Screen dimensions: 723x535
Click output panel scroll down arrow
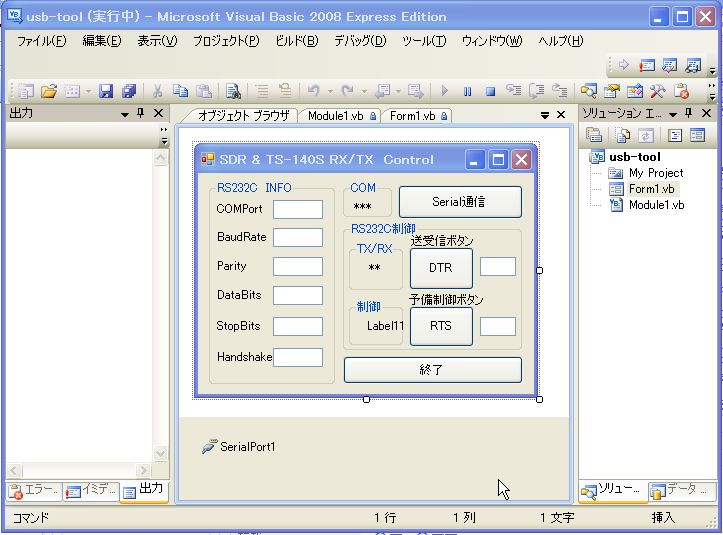click(x=160, y=453)
